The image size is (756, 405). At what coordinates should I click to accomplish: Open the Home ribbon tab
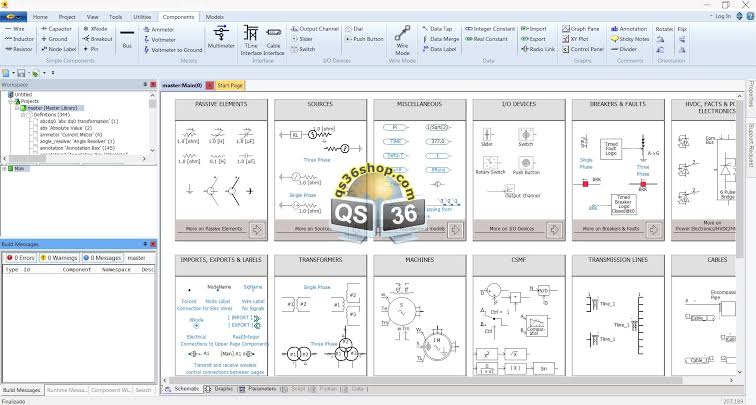pyautogui.click(x=40, y=17)
